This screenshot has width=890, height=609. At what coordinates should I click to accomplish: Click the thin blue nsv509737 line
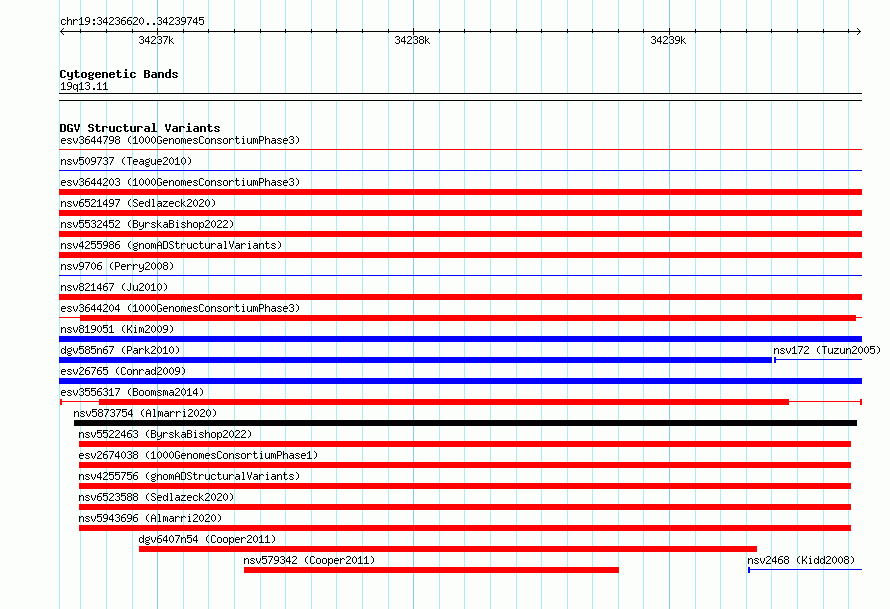[x=460, y=171]
